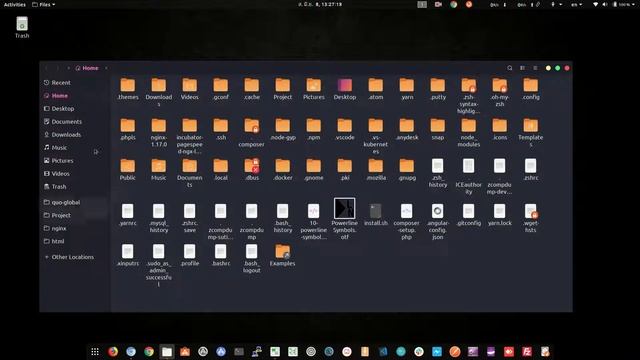Launch Google Chrome from the dock

point(149,351)
